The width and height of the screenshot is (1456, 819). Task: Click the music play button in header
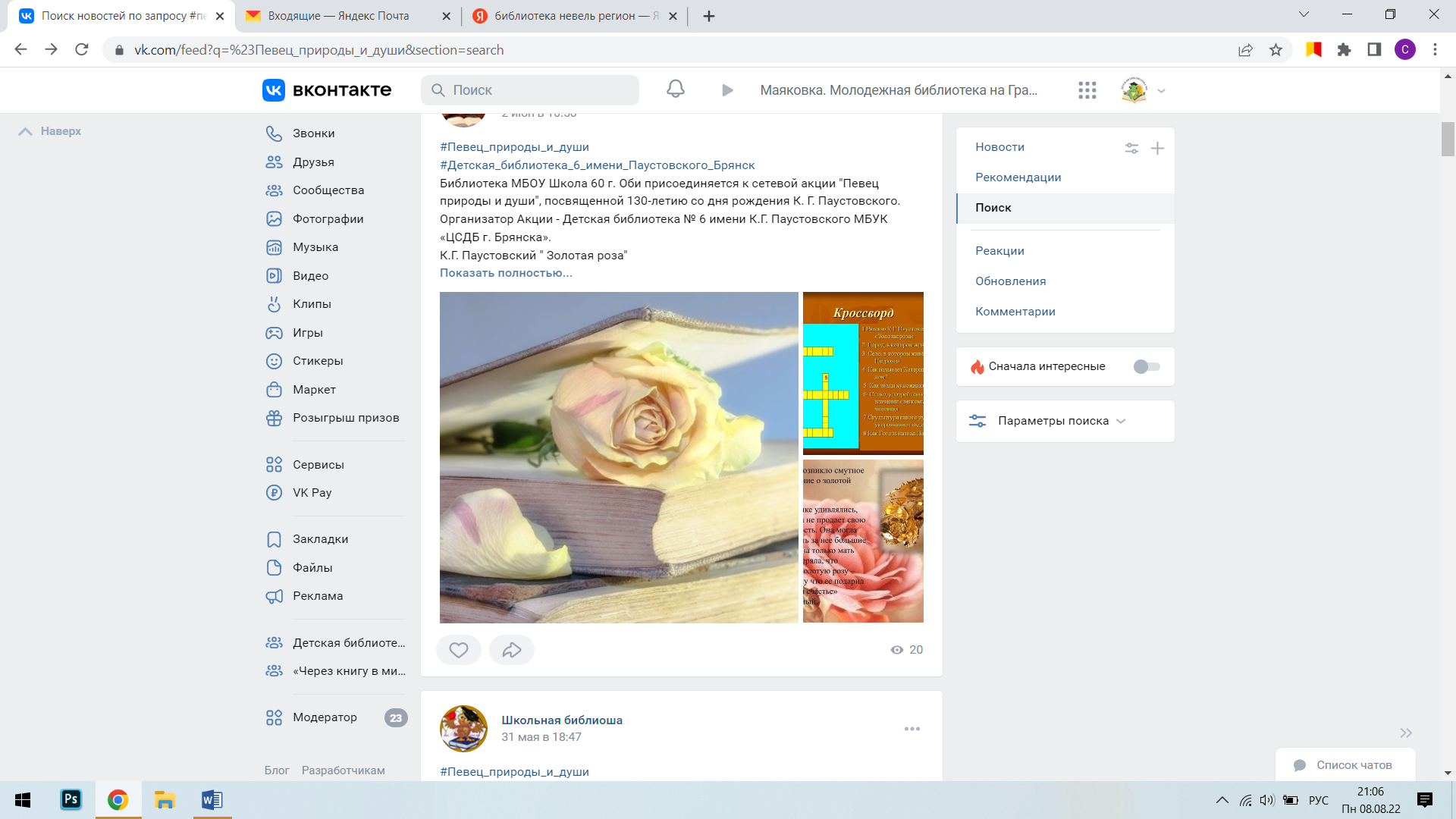[727, 90]
